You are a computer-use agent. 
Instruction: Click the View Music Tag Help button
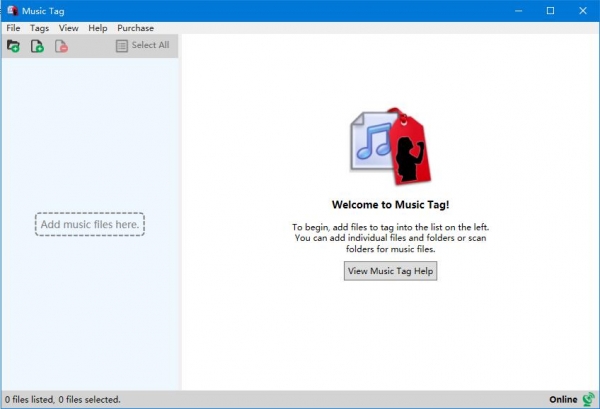pos(390,271)
